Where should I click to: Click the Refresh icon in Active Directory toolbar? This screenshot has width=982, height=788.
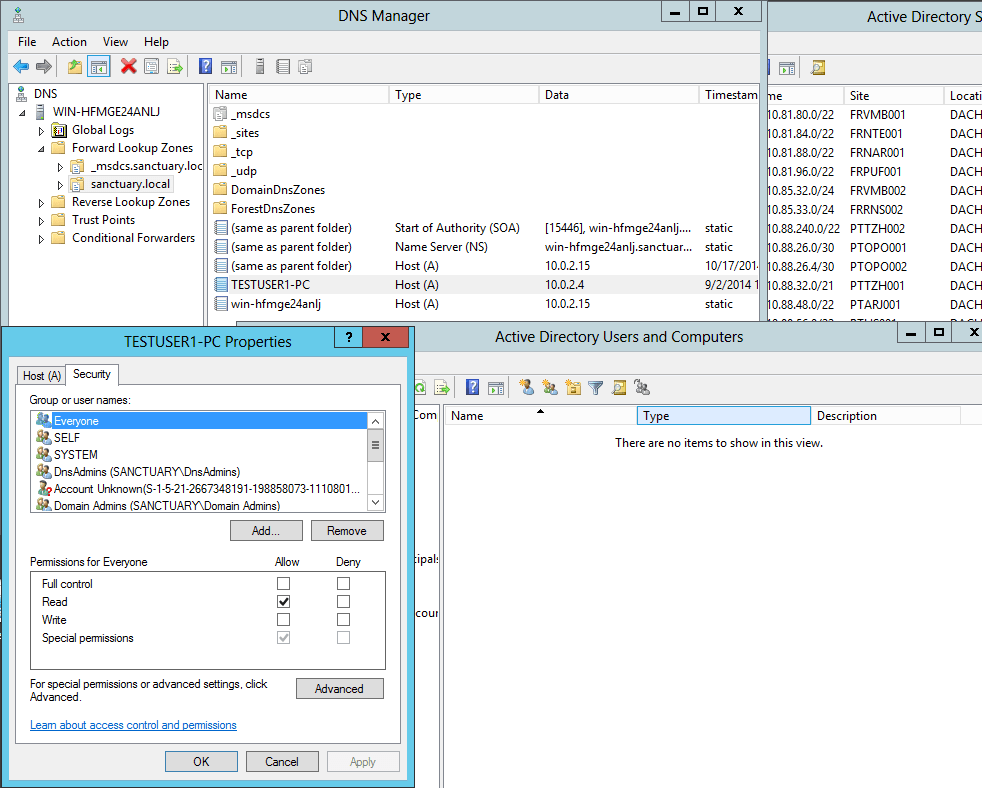point(422,387)
